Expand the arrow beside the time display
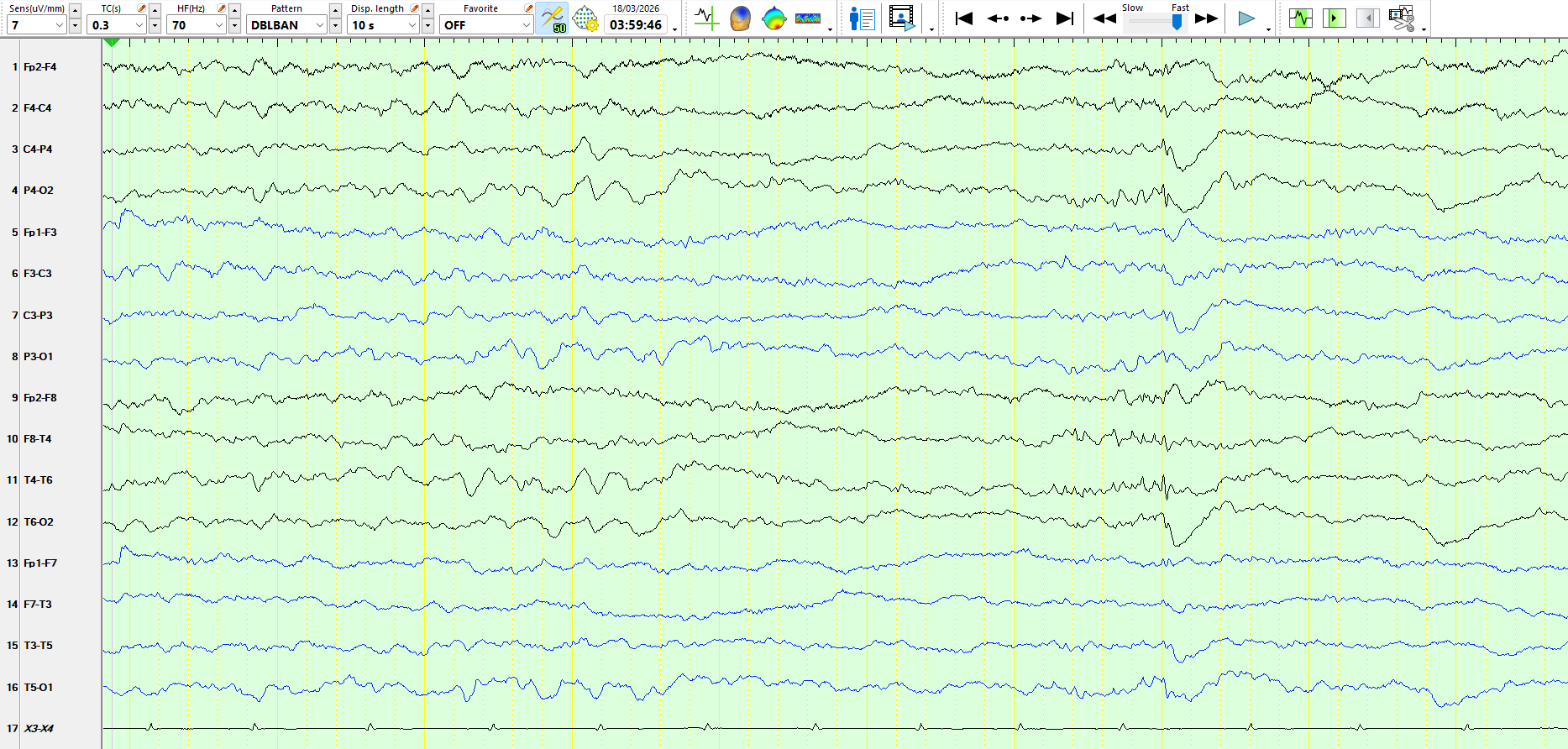Image resolution: width=1568 pixels, height=749 pixels. click(x=674, y=29)
